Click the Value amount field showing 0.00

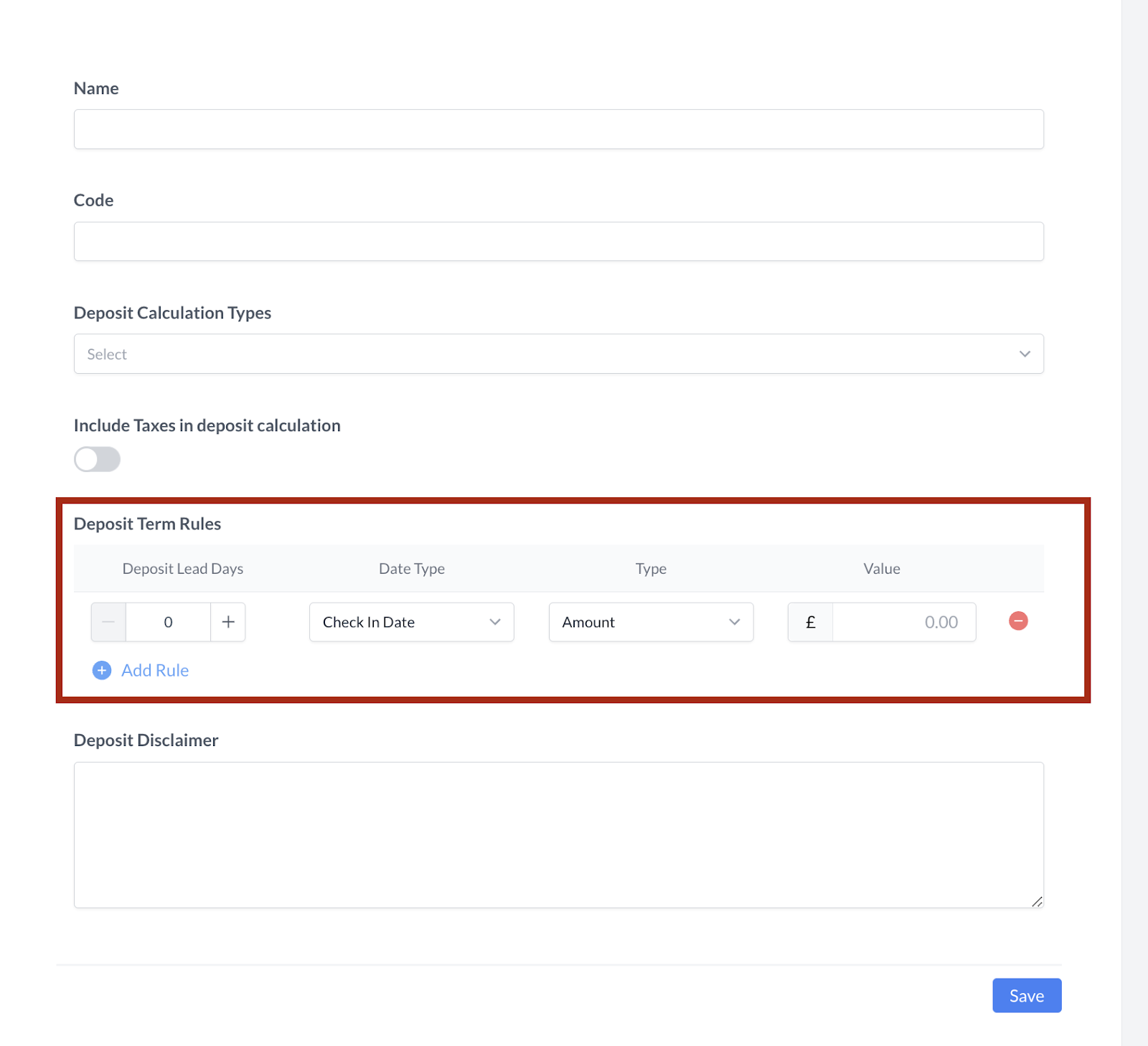pos(903,622)
